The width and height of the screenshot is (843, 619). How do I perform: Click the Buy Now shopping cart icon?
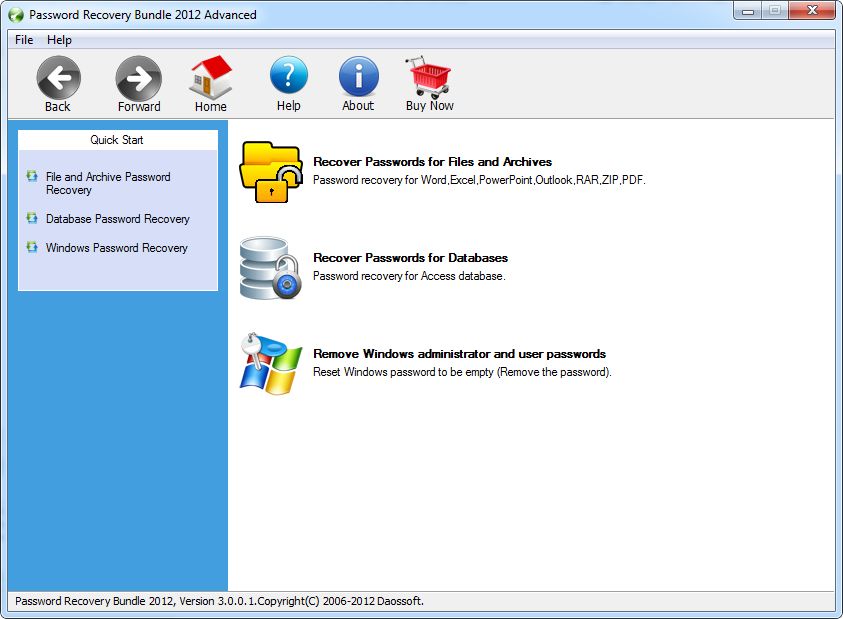coord(429,76)
